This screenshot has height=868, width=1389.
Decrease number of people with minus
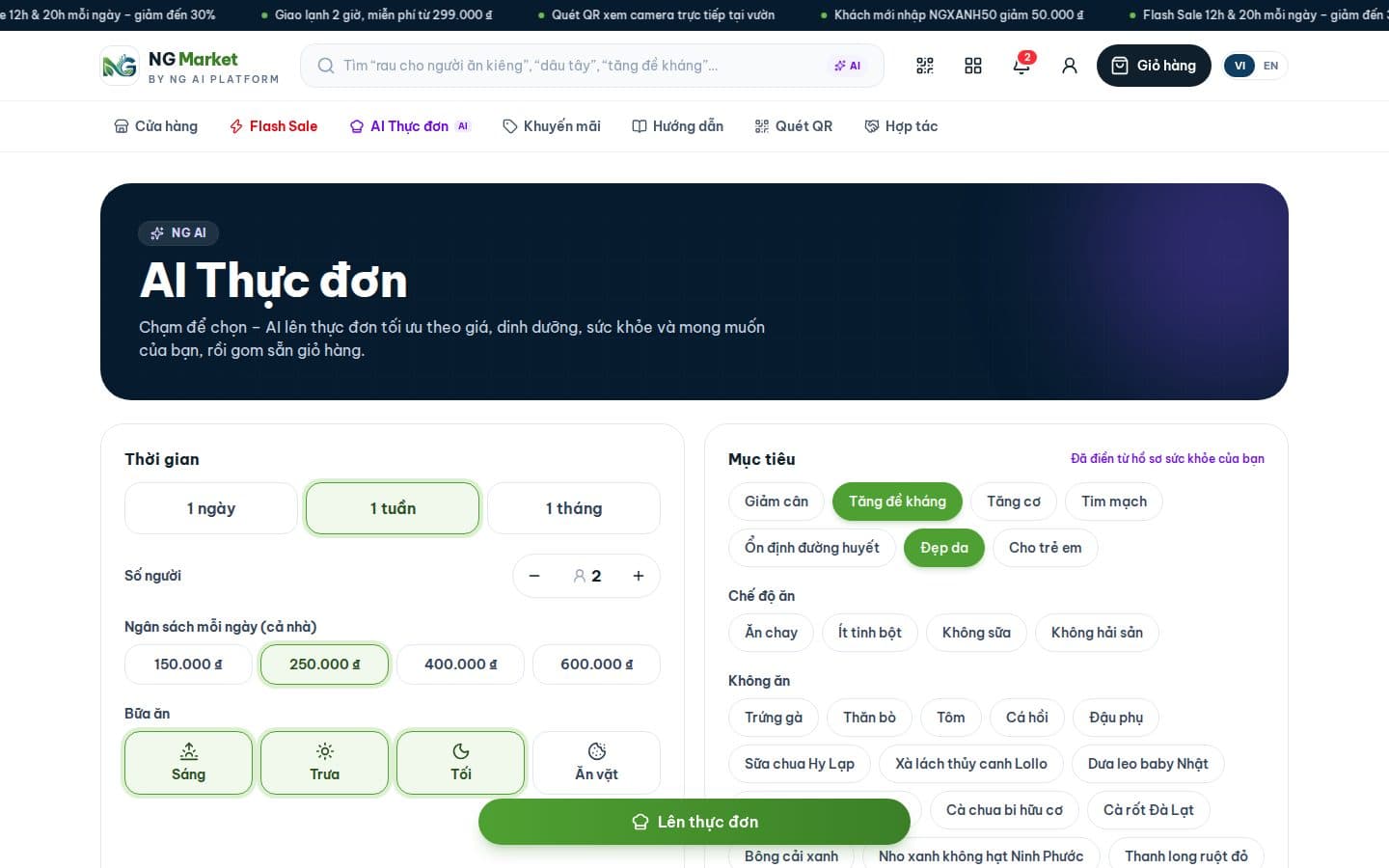tap(534, 576)
